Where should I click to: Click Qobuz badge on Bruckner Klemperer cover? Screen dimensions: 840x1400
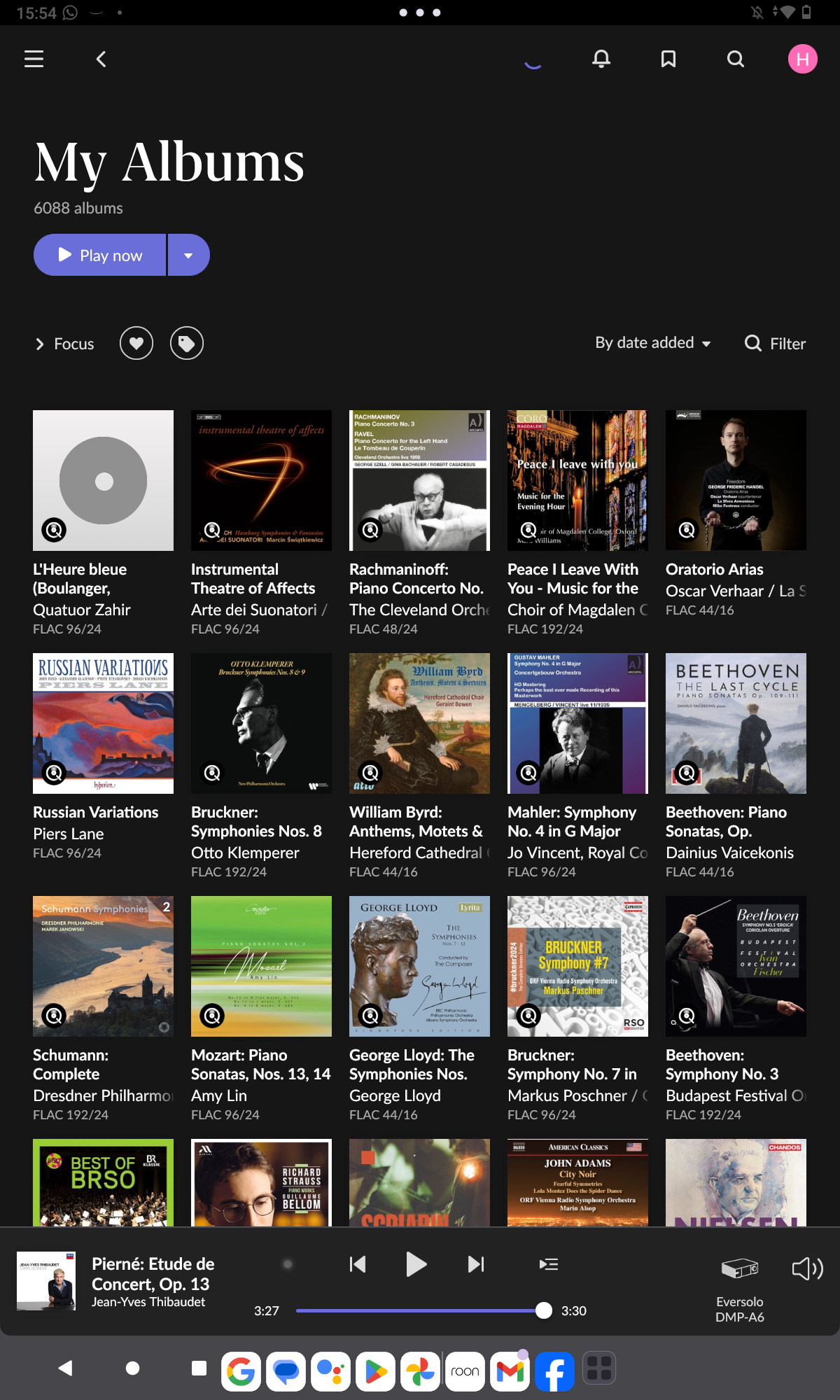click(212, 773)
